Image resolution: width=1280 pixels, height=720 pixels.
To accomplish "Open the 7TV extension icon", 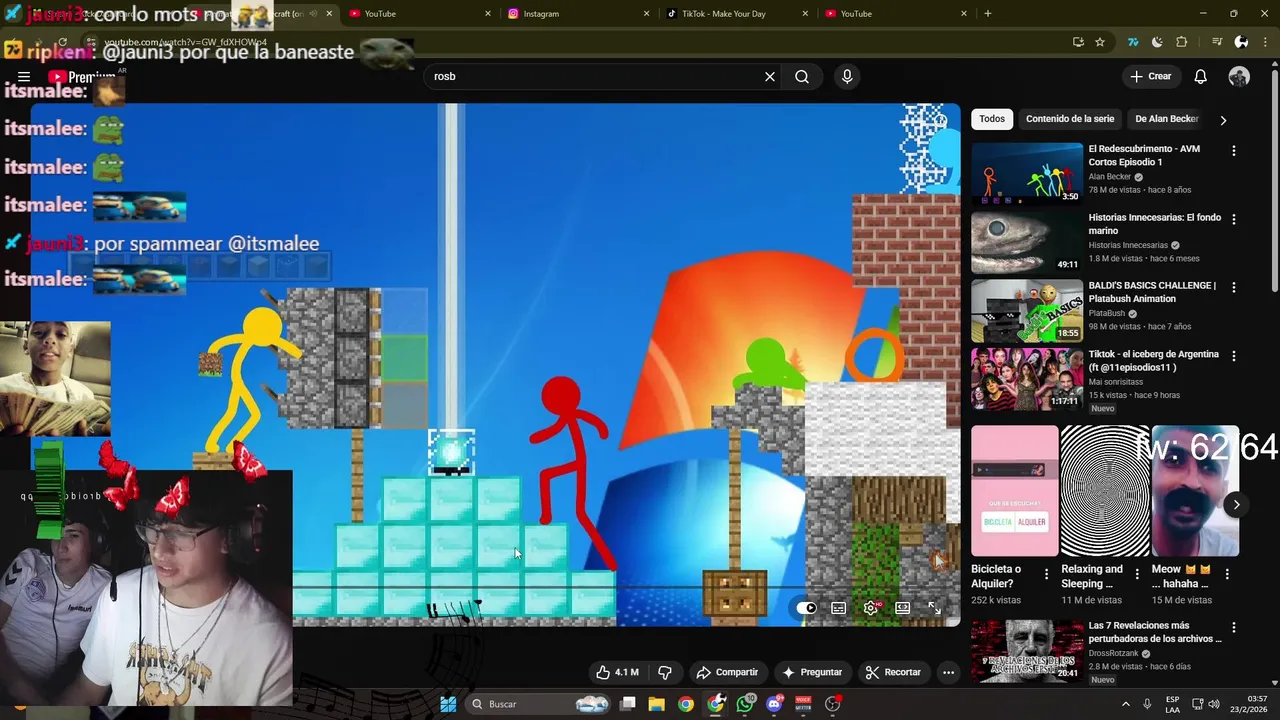I will (x=1133, y=42).
